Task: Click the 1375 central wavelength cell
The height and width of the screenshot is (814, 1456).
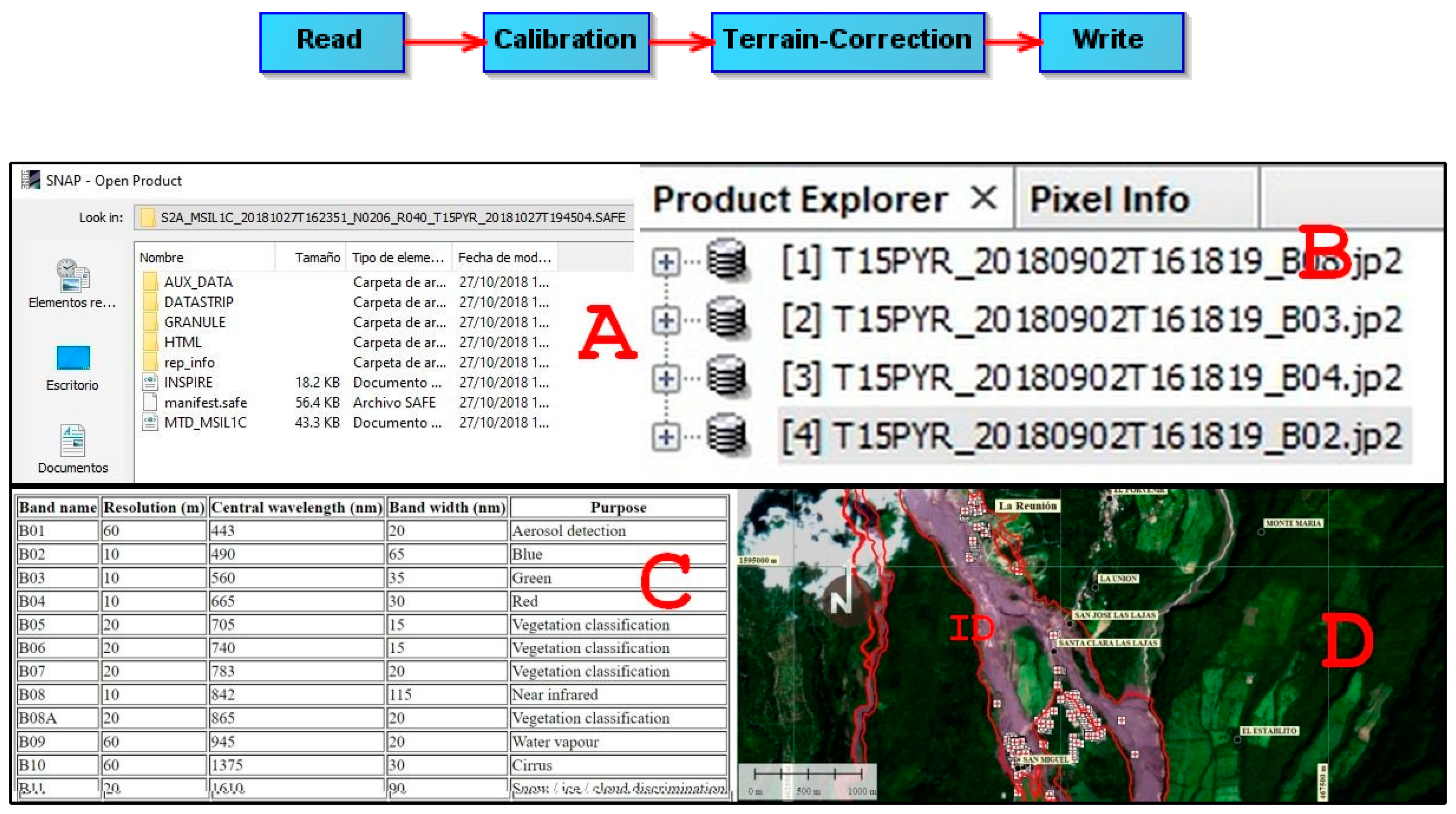Action: click(x=296, y=765)
